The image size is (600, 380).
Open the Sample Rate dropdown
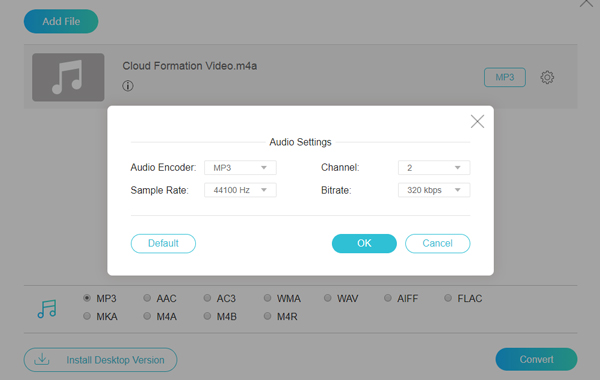[240, 190]
